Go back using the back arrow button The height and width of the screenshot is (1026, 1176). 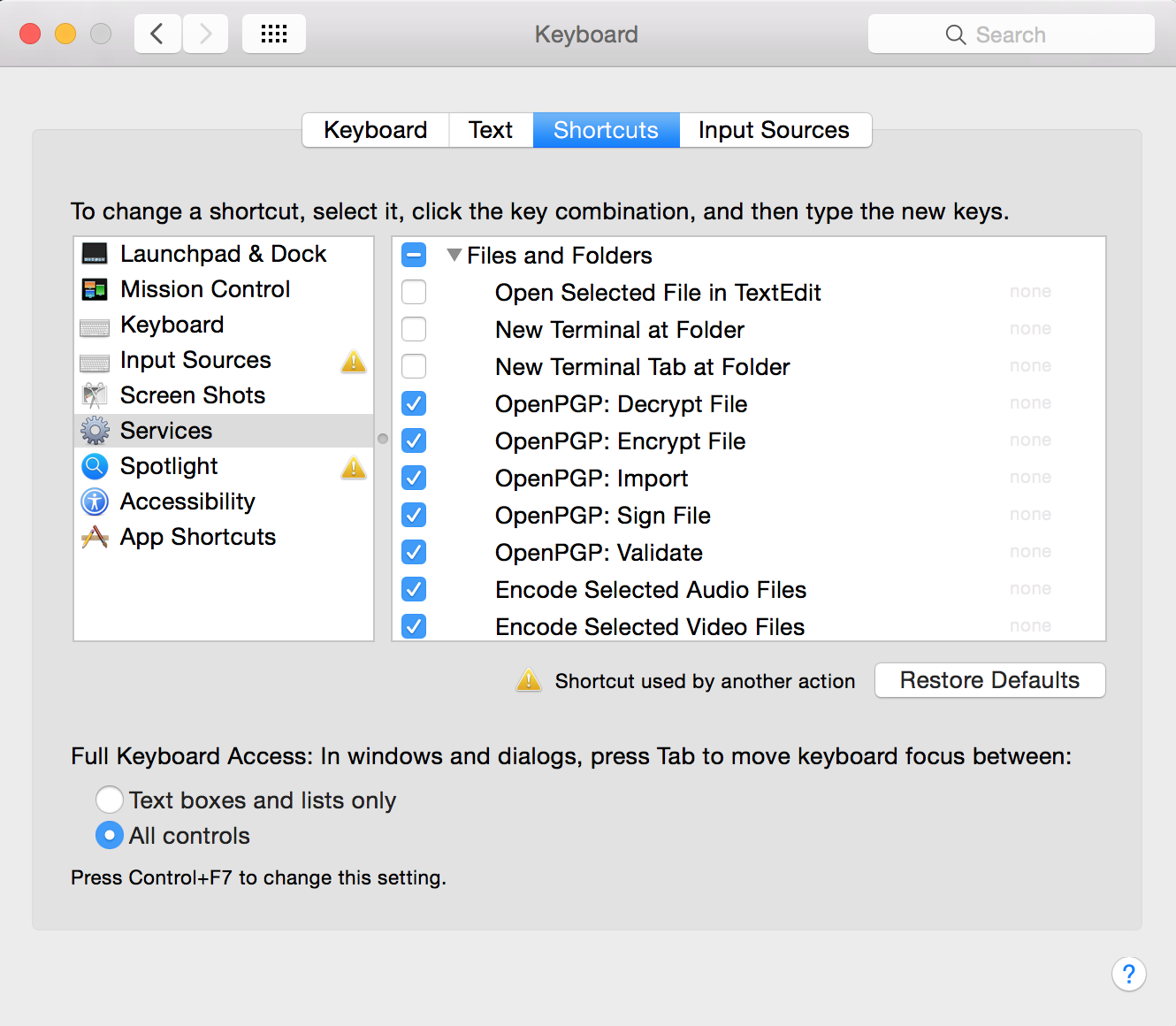[157, 34]
